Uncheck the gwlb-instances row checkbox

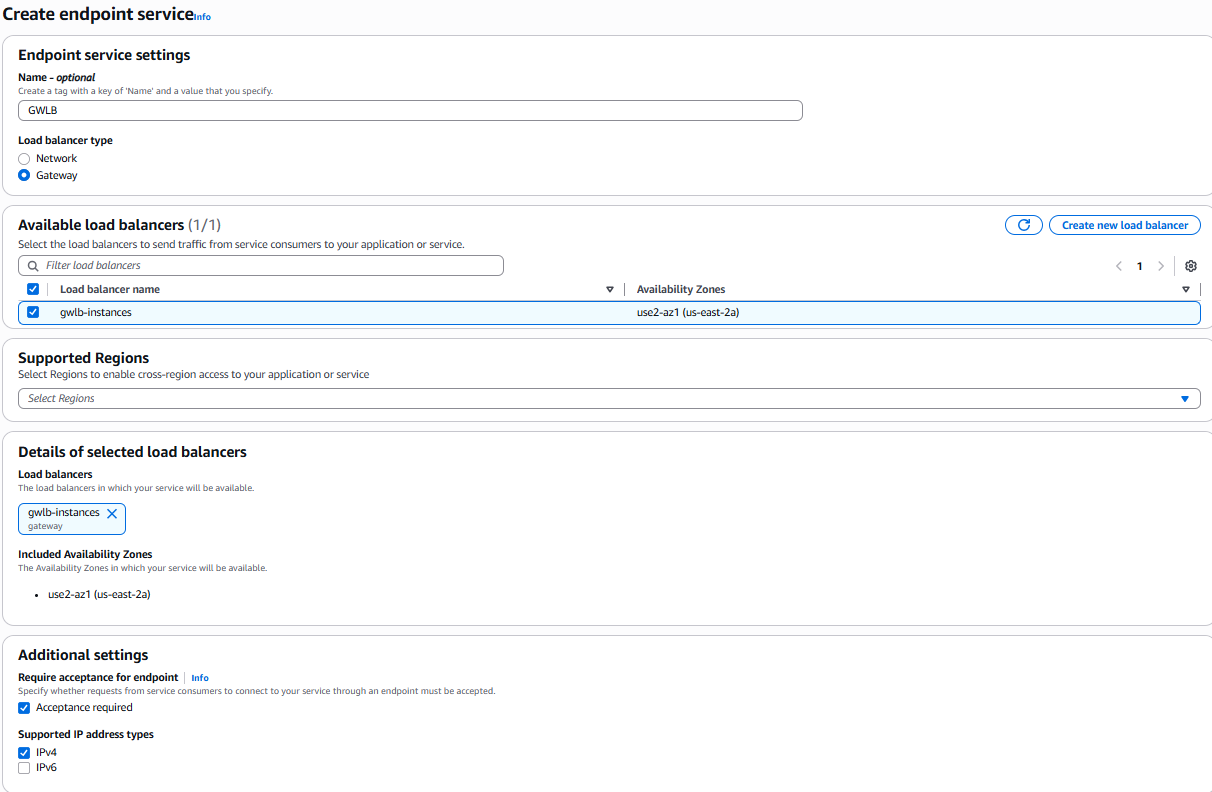click(33, 312)
